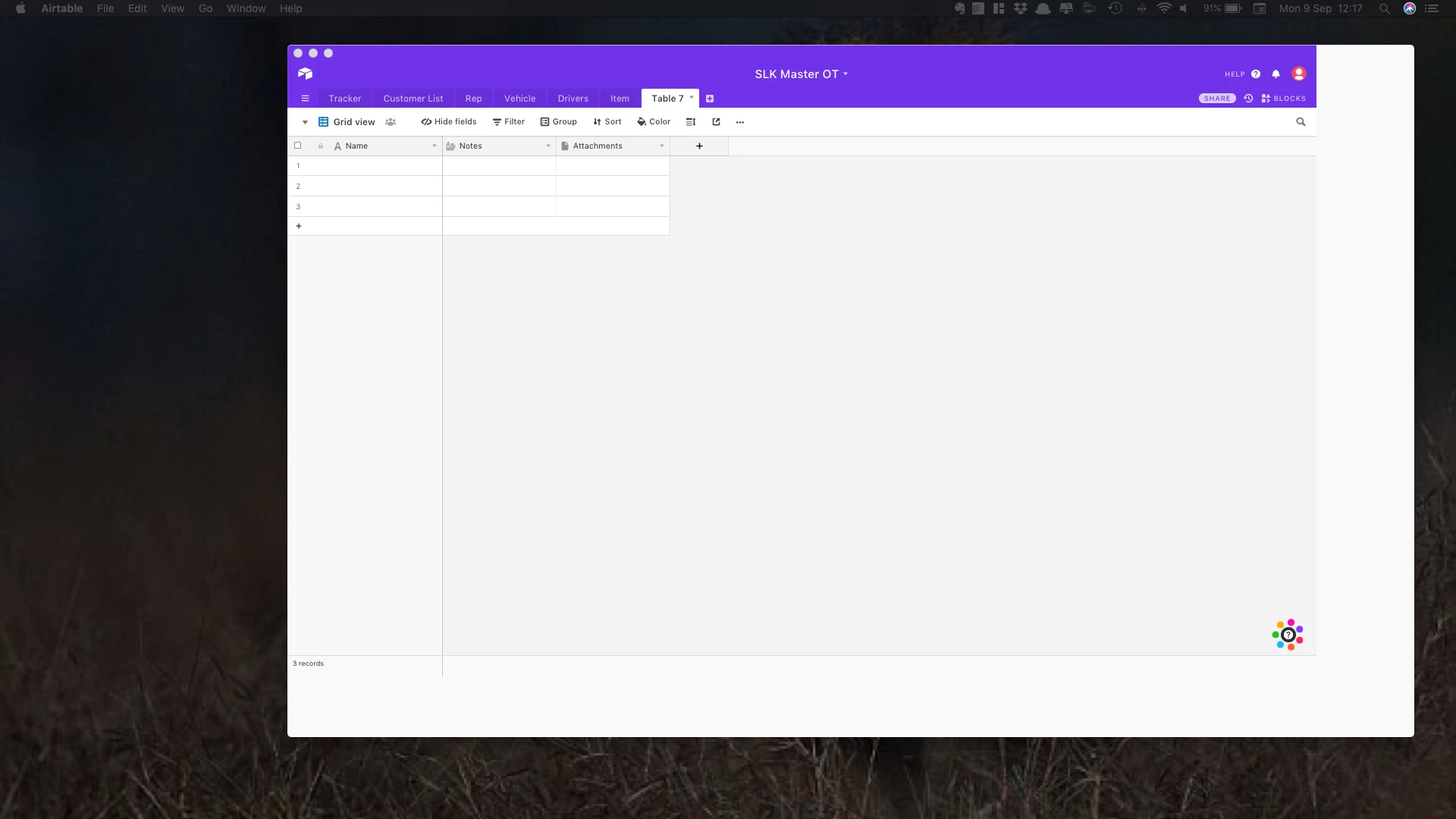Open the search magnifier in toolbar

tap(1301, 122)
